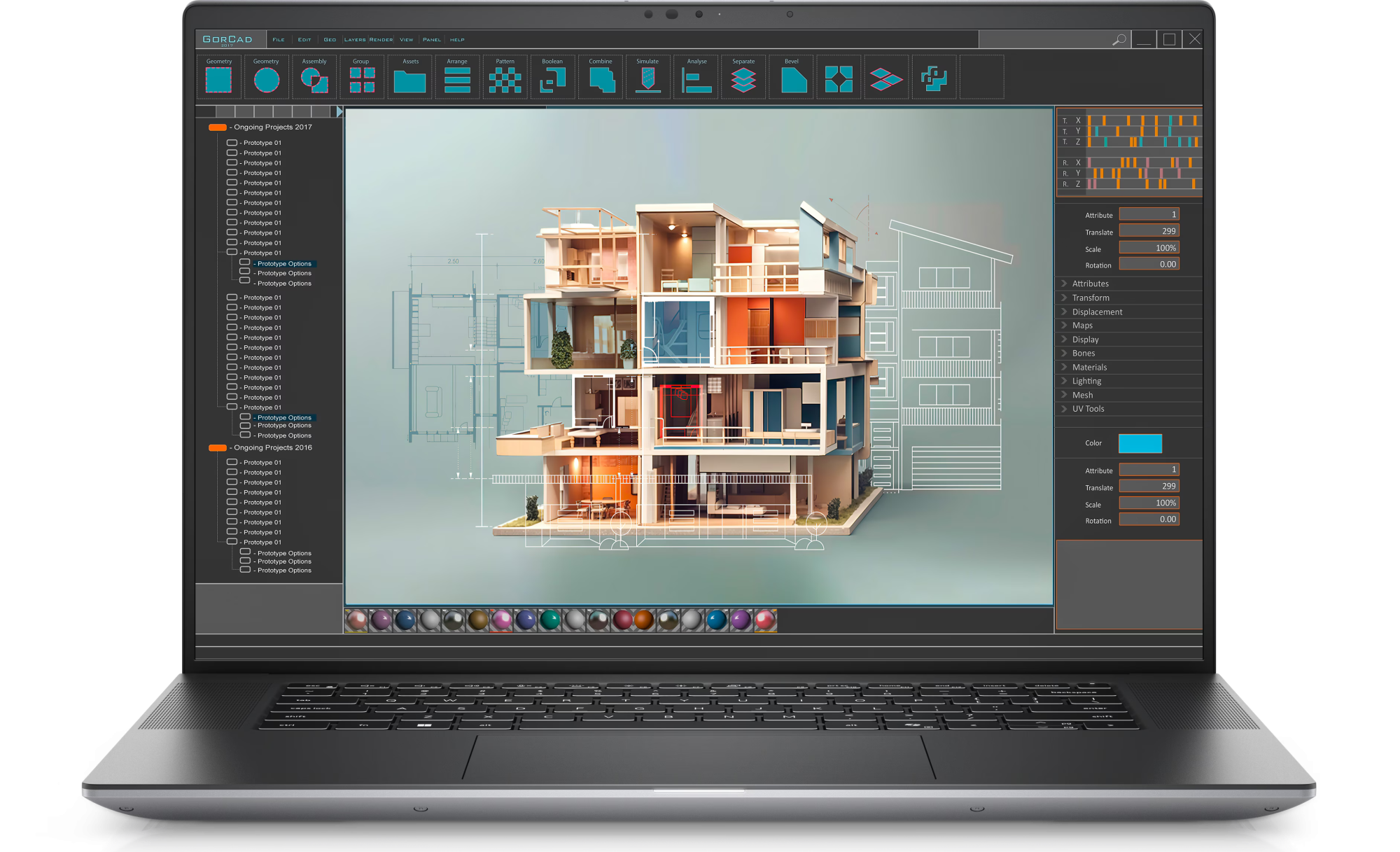The image size is (1400, 852).
Task: Click the cyan Color swatch
Action: click(x=1140, y=443)
